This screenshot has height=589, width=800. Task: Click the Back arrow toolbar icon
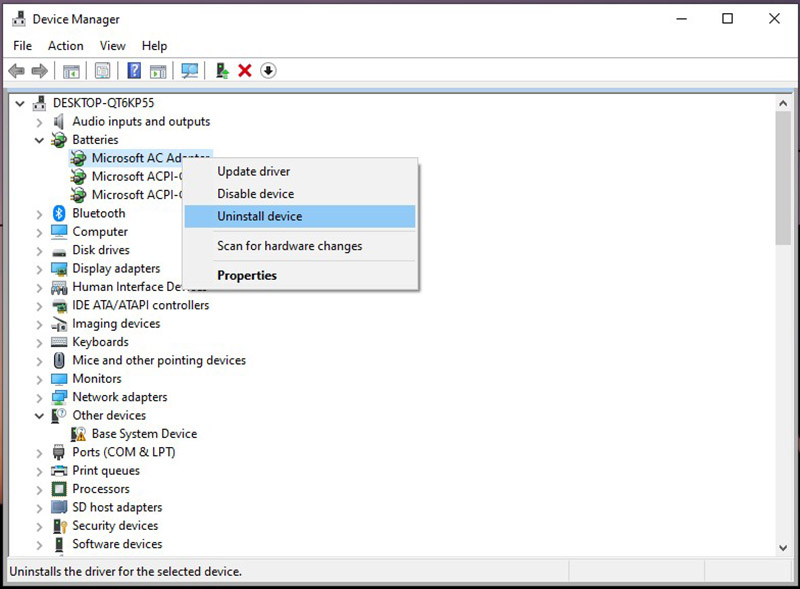tap(17, 70)
